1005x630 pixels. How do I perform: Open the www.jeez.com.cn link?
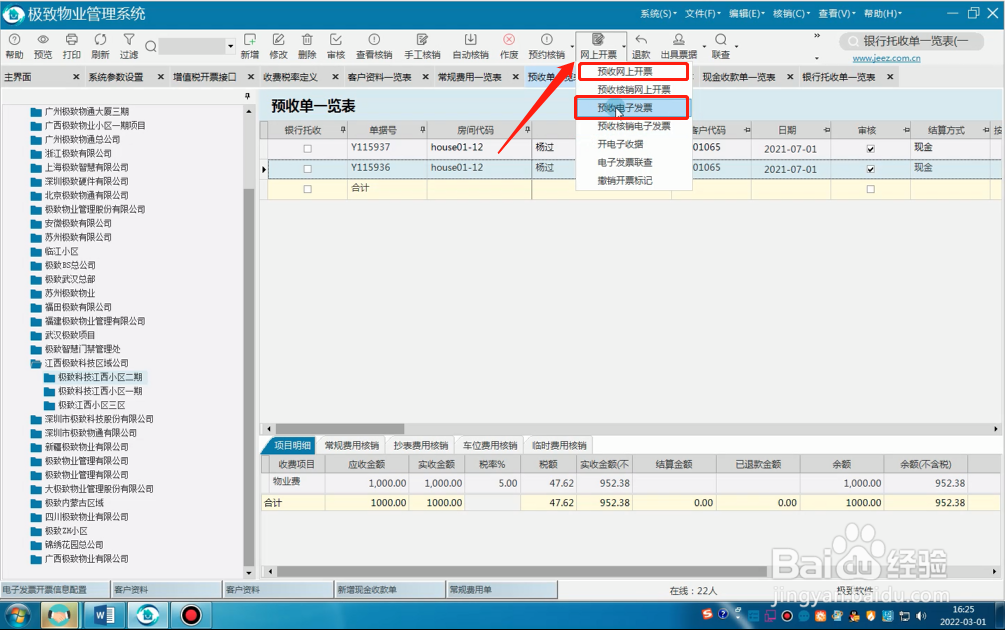coord(886,58)
